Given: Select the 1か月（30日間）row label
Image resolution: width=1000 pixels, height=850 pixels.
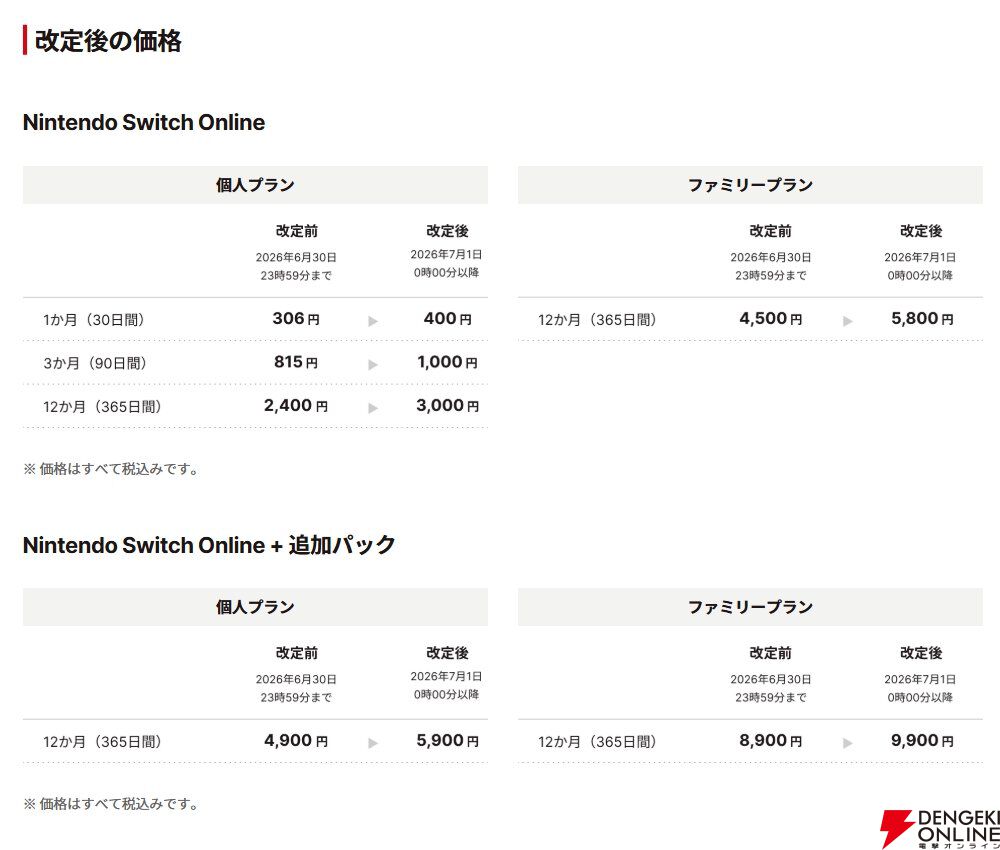Looking at the screenshot, I should (94, 319).
